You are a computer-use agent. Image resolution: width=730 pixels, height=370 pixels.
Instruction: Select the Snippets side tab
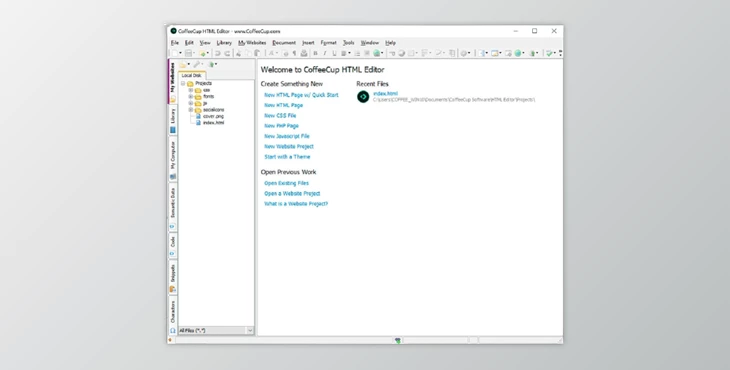[173, 277]
